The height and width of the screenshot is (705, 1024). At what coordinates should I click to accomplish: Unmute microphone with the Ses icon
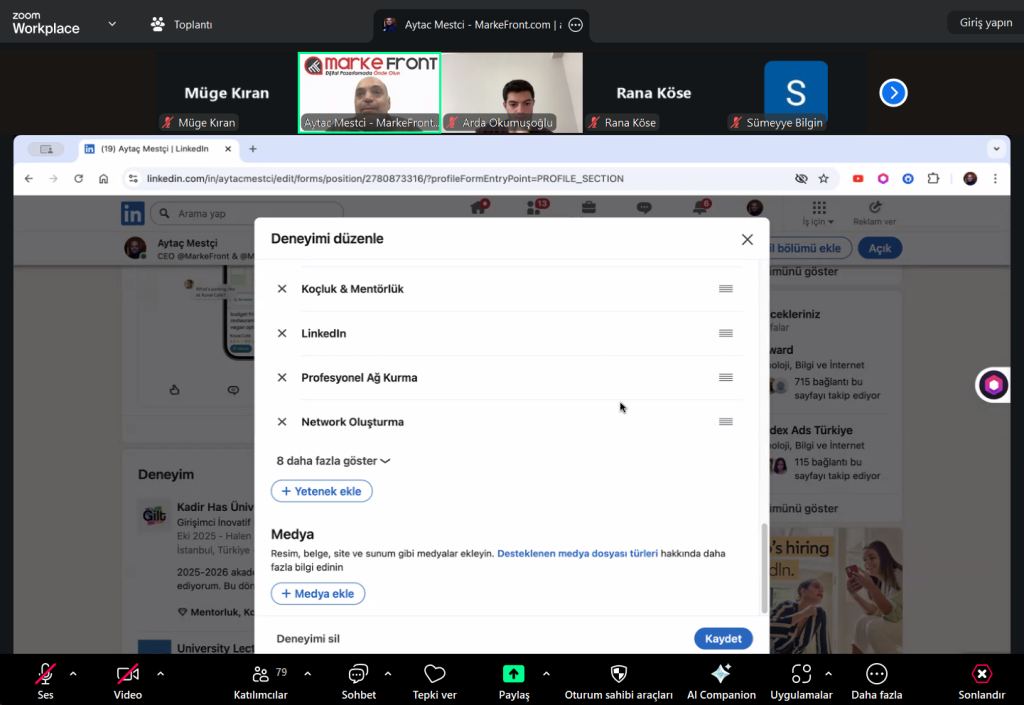[x=45, y=673]
